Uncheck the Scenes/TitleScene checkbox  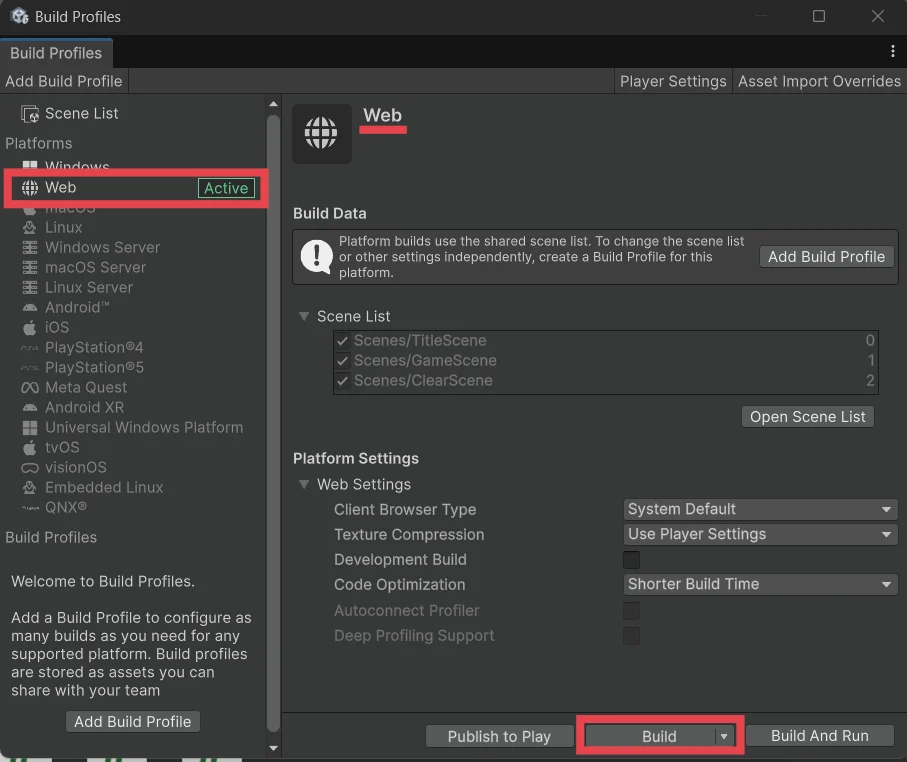pyautogui.click(x=343, y=341)
